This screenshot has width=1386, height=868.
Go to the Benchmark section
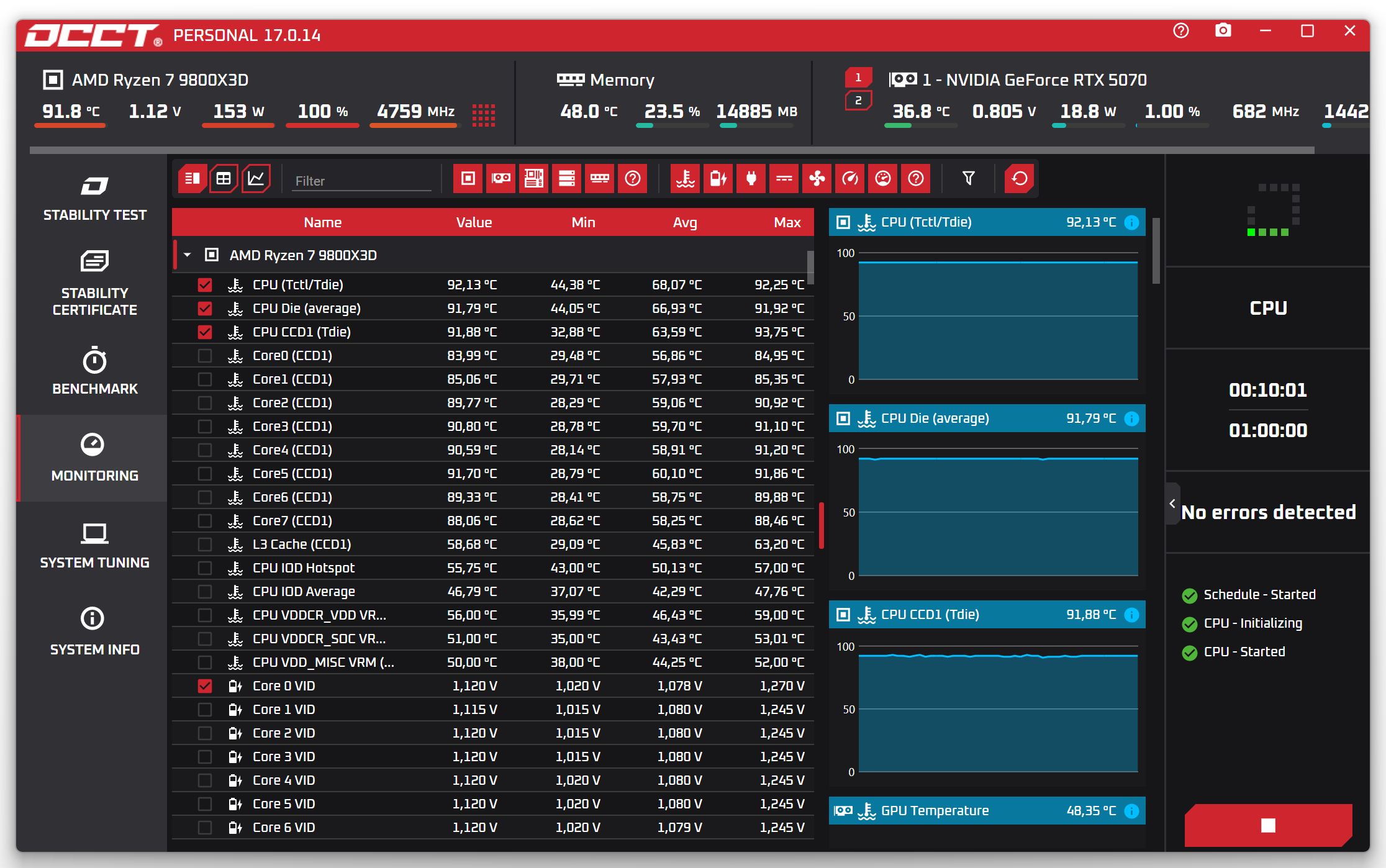94,371
